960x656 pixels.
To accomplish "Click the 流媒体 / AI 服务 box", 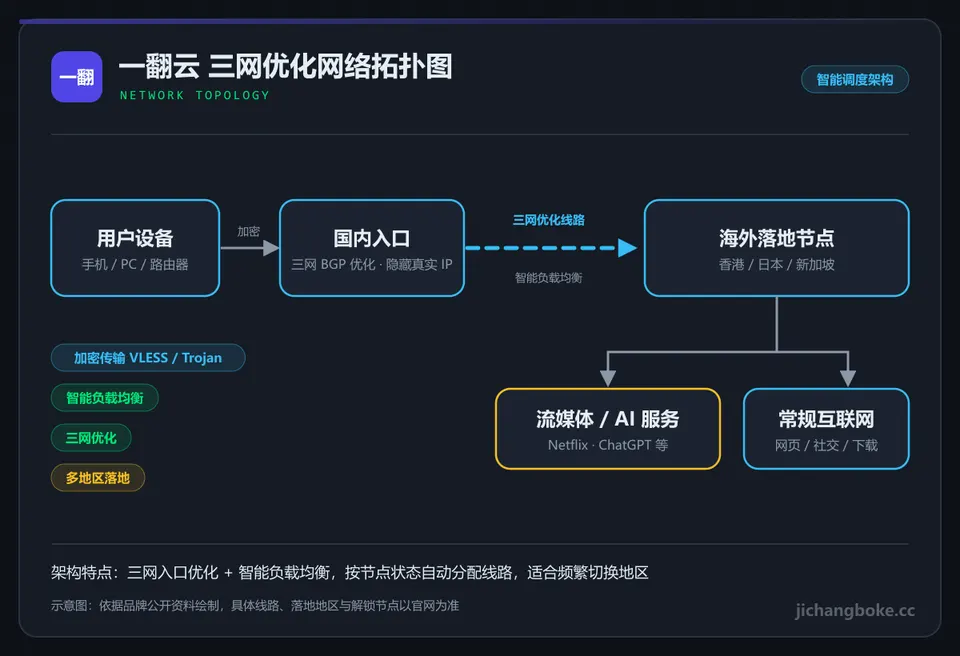I will 607,429.
